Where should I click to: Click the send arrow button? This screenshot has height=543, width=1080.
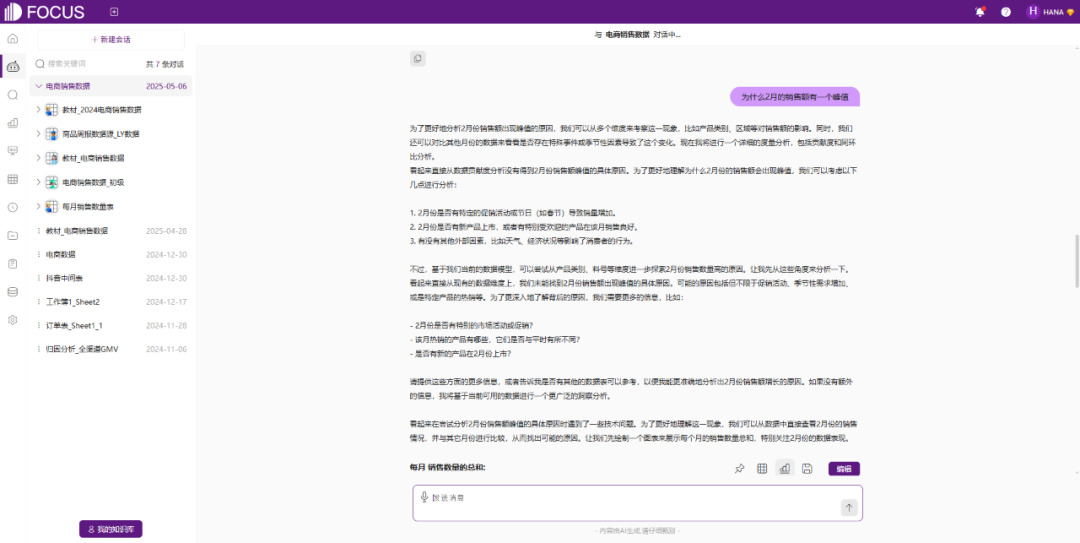(x=849, y=508)
